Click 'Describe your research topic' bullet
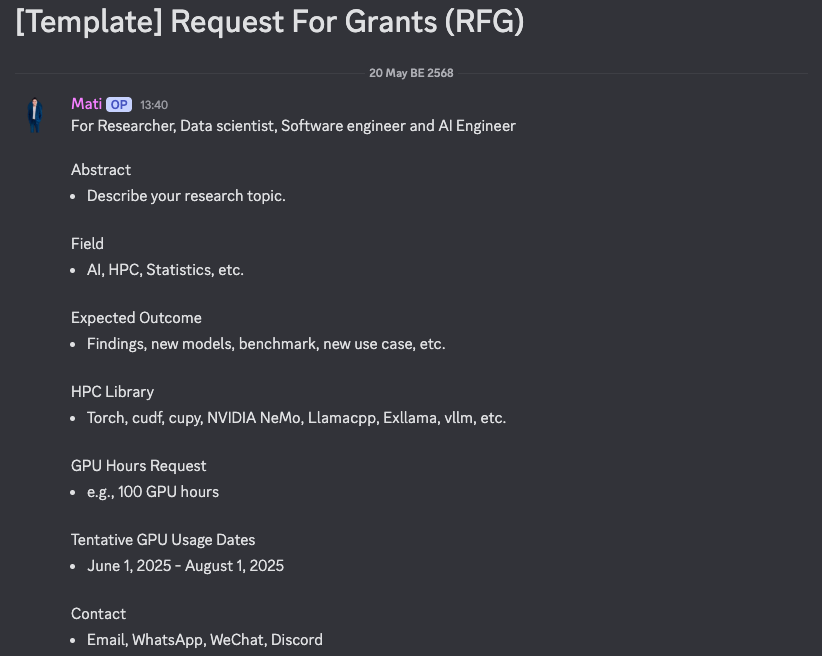Image resolution: width=822 pixels, height=656 pixels. coord(186,196)
